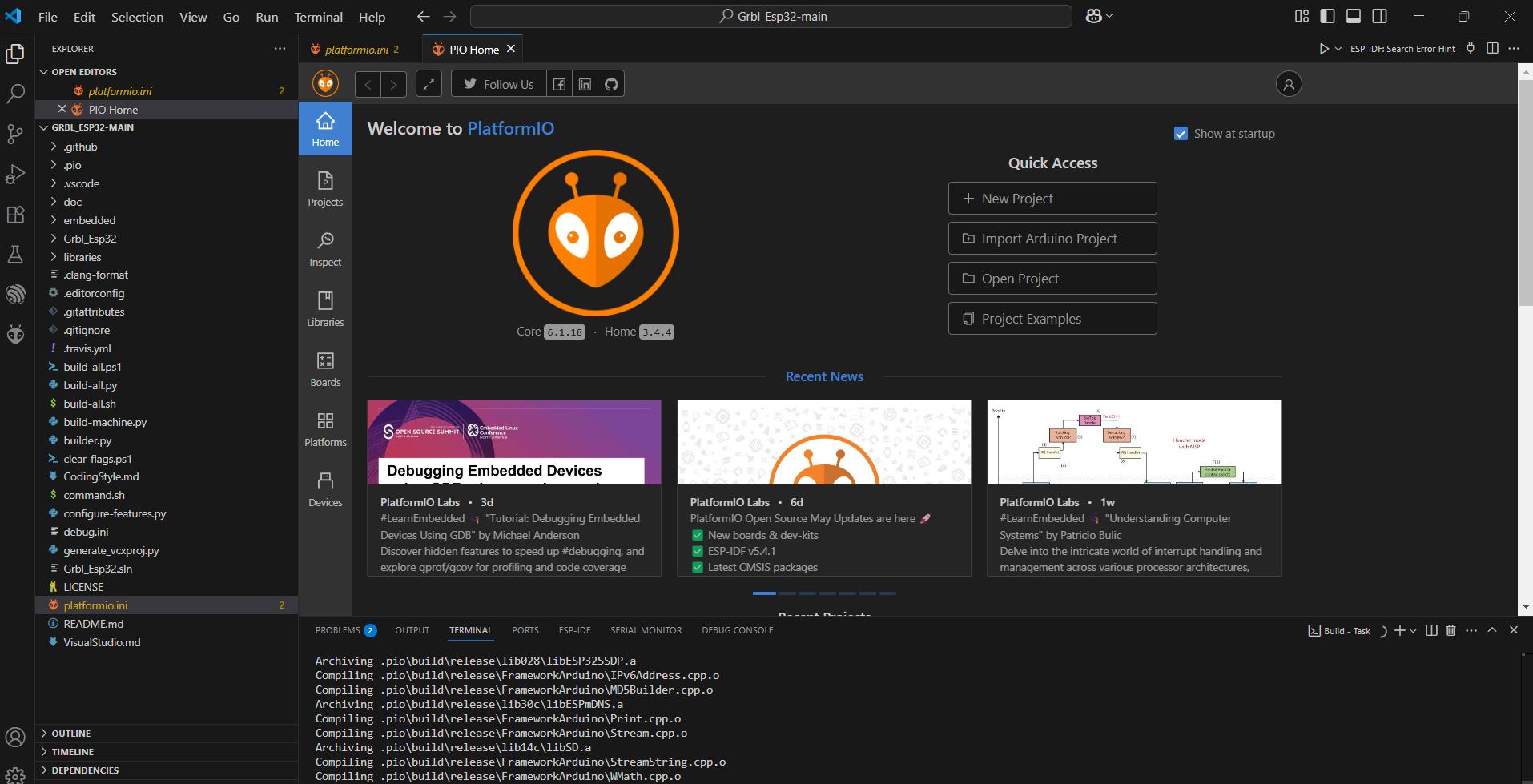Open the Search view in activity bar
The image size is (1533, 784).
point(15,94)
